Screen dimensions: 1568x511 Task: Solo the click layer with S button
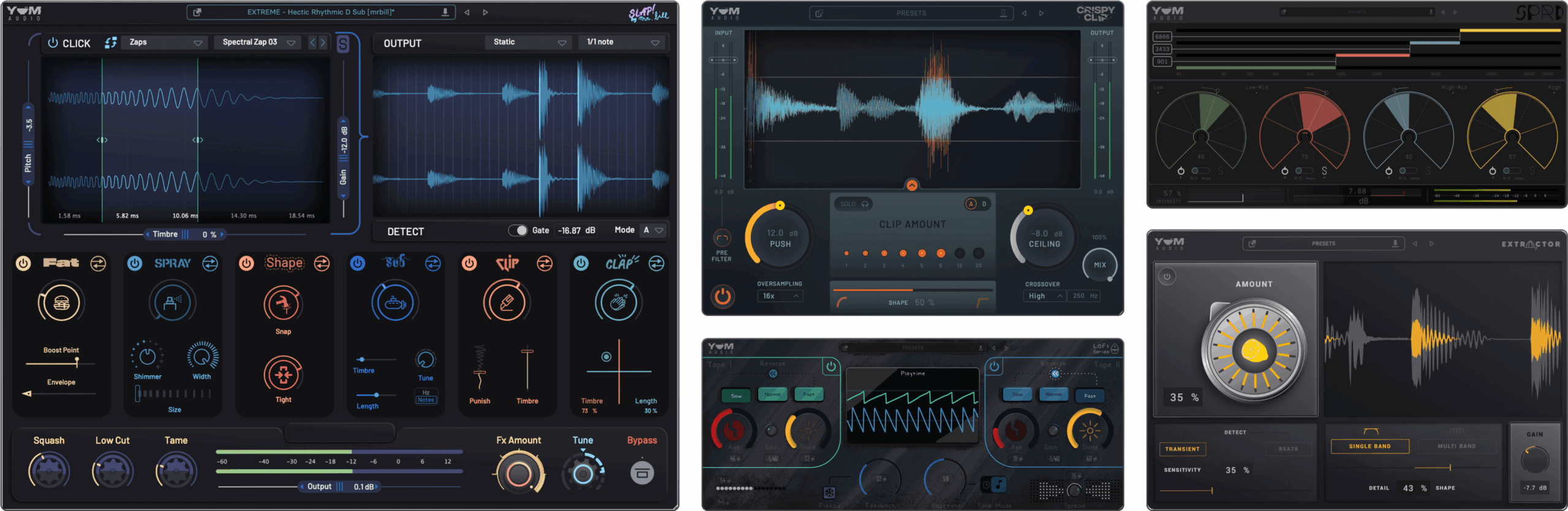tap(343, 44)
